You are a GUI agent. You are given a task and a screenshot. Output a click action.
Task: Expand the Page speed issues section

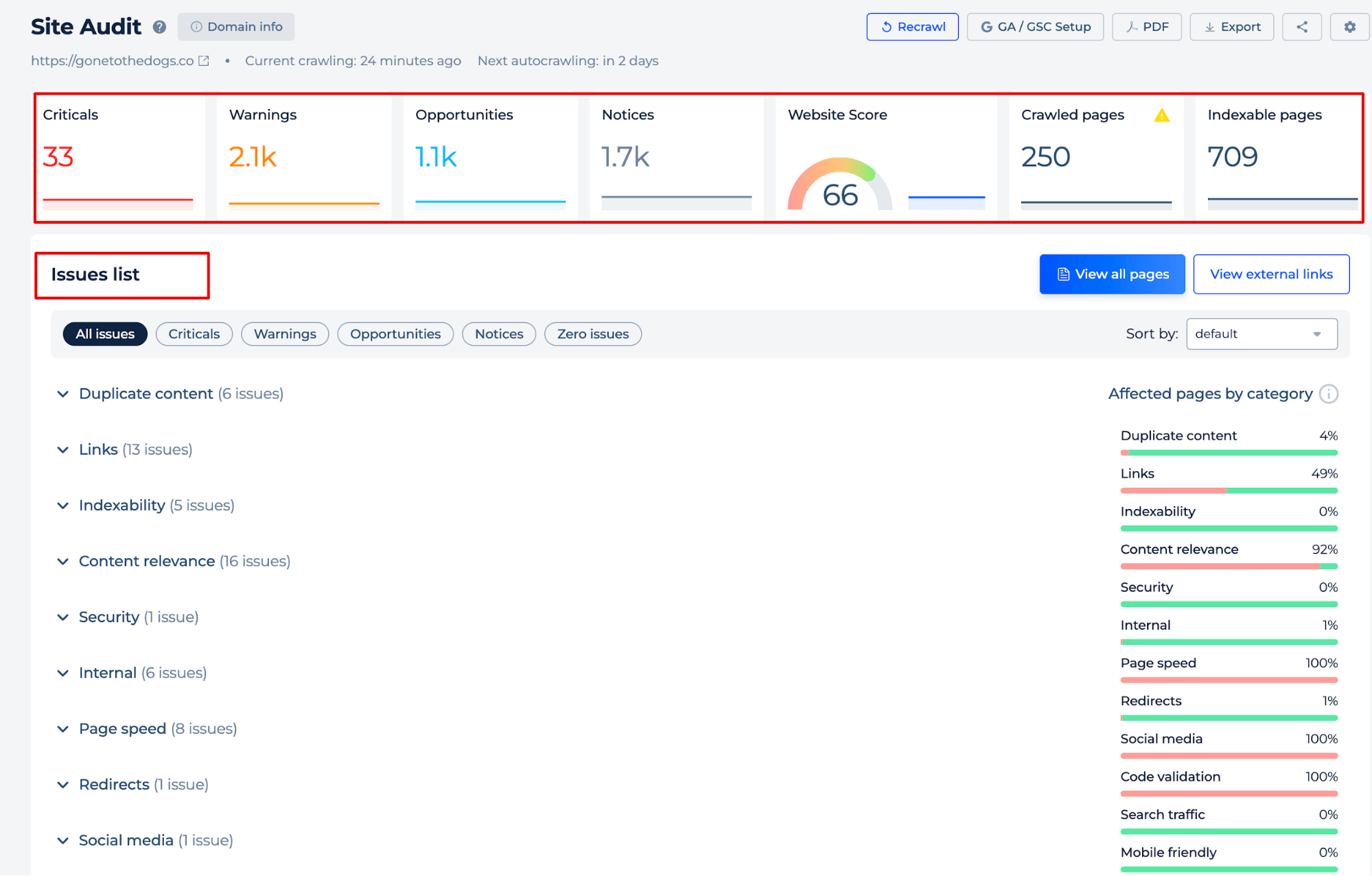pos(63,728)
